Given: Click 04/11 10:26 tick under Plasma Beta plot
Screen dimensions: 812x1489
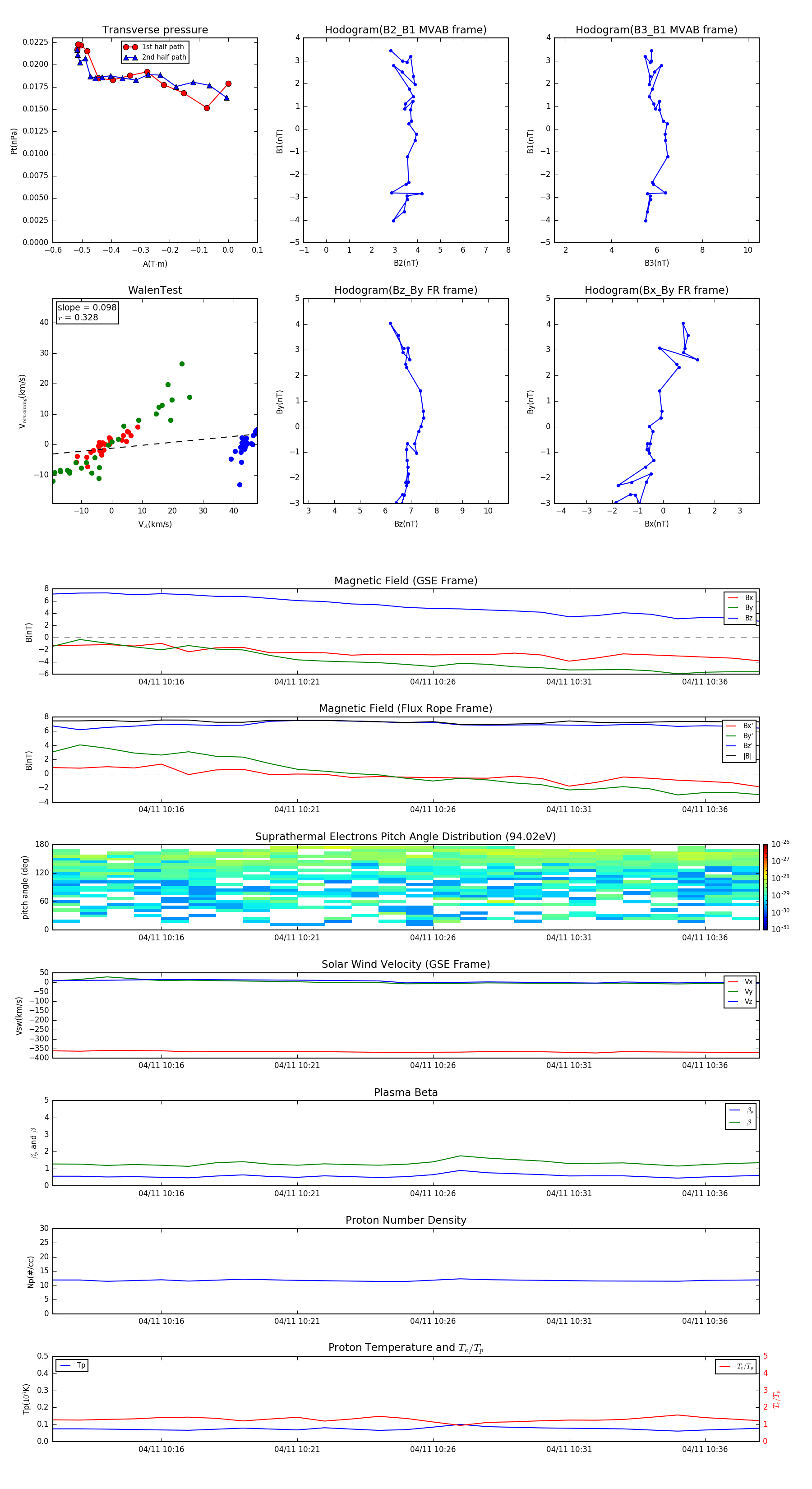Looking at the screenshot, I should (x=433, y=1193).
